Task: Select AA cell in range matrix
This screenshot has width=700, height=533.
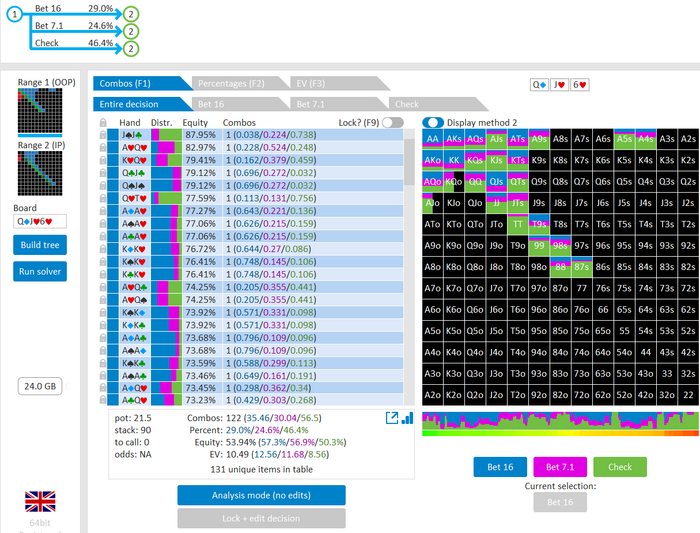Action: click(432, 139)
